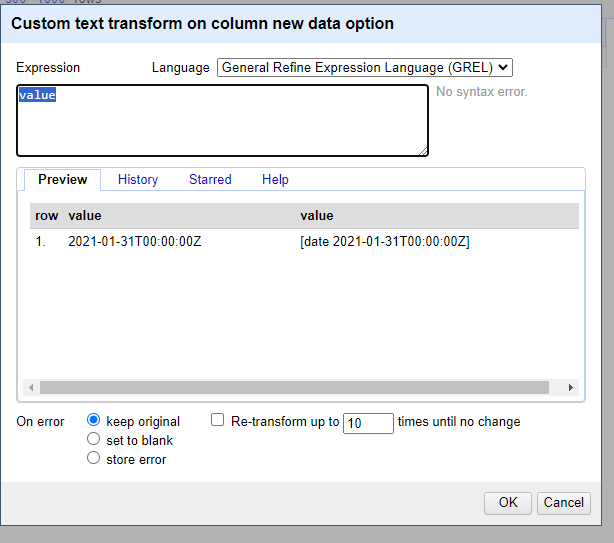Click the original value 2021-01-31T00:00:00Z cell
614x543 pixels.
[135, 242]
